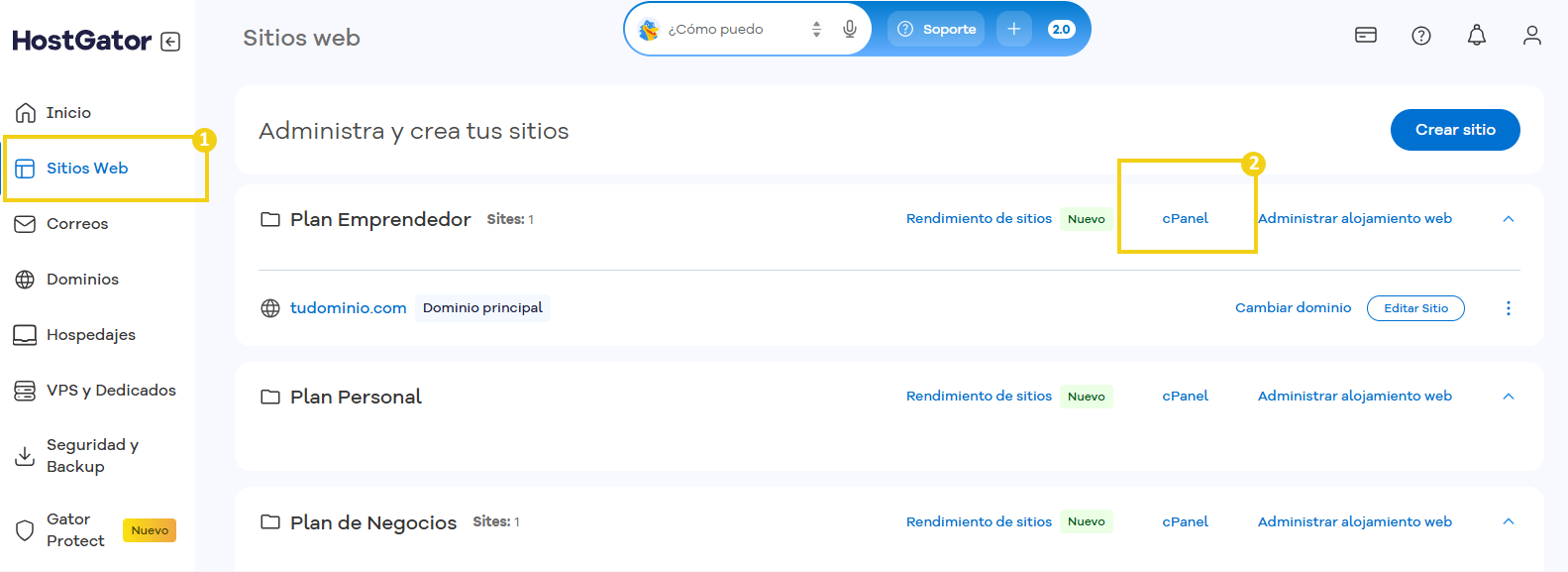Open the Inicio home page
Image resolution: width=1568 pixels, height=572 pixels.
coord(68,113)
